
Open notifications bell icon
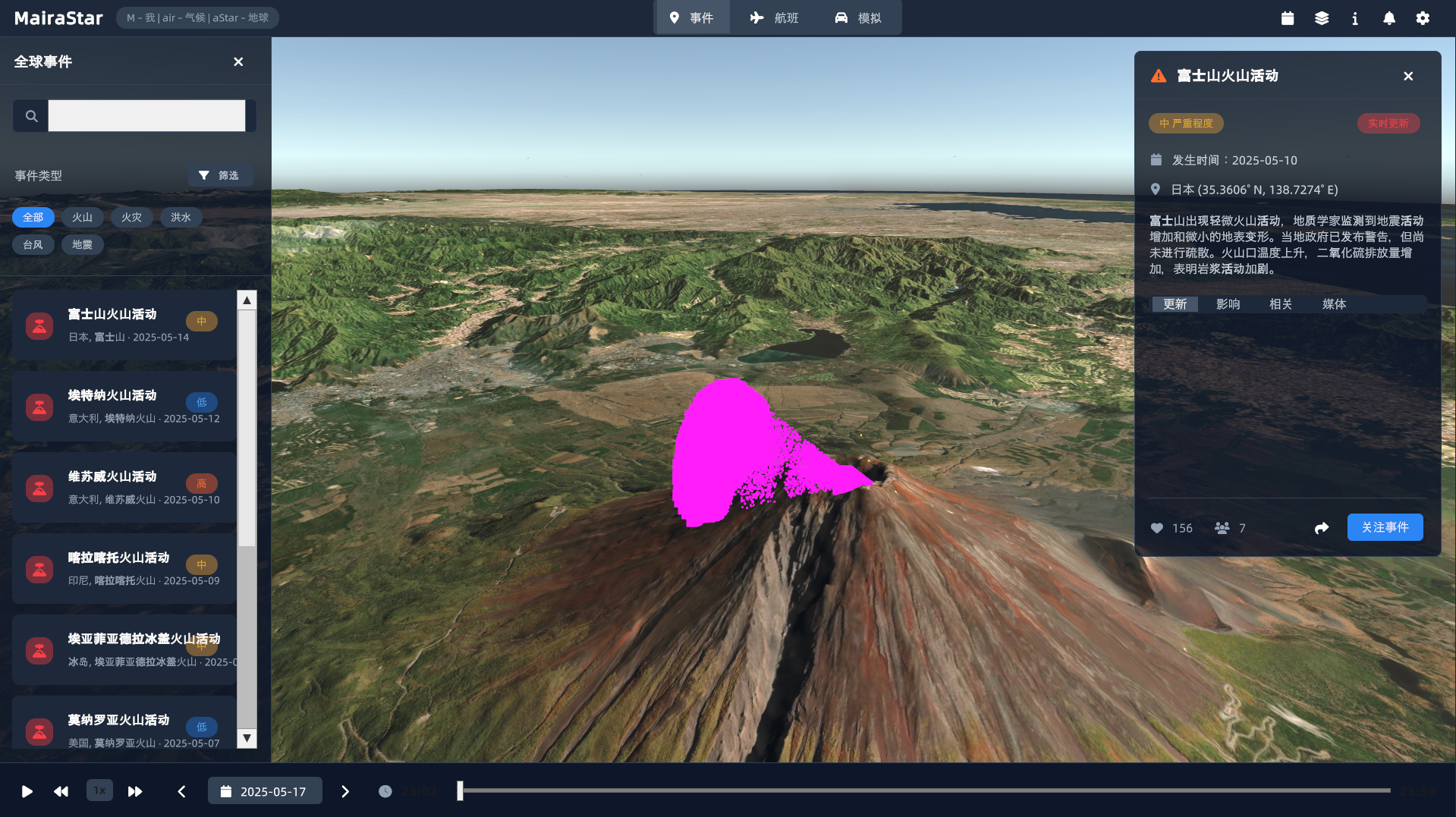point(1388,18)
